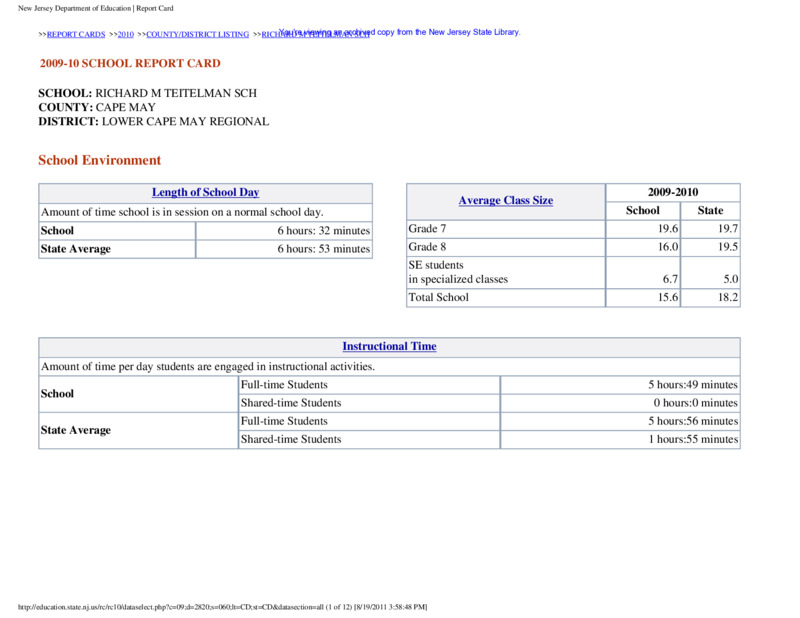Click Full-time Students in the School row

point(284,385)
